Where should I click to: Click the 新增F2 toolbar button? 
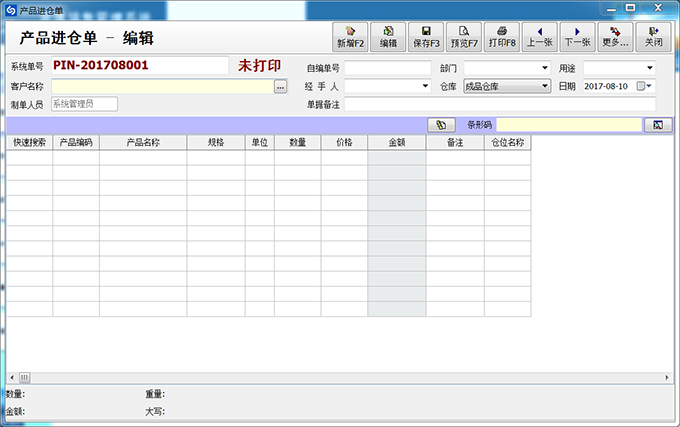(x=350, y=37)
